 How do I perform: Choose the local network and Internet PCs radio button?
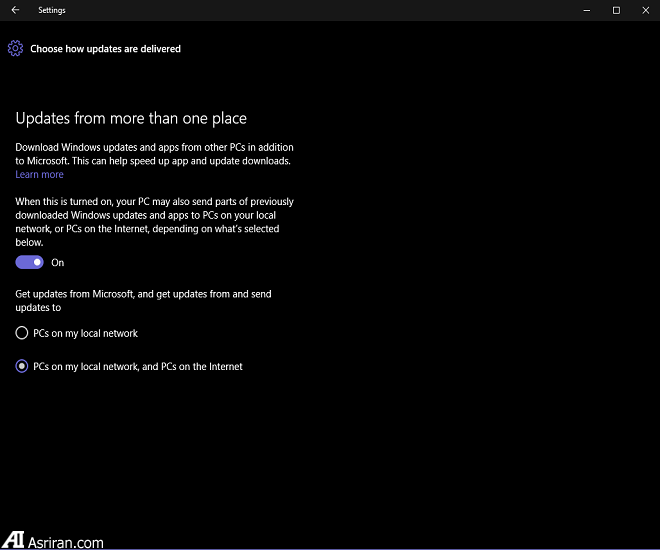point(22,367)
